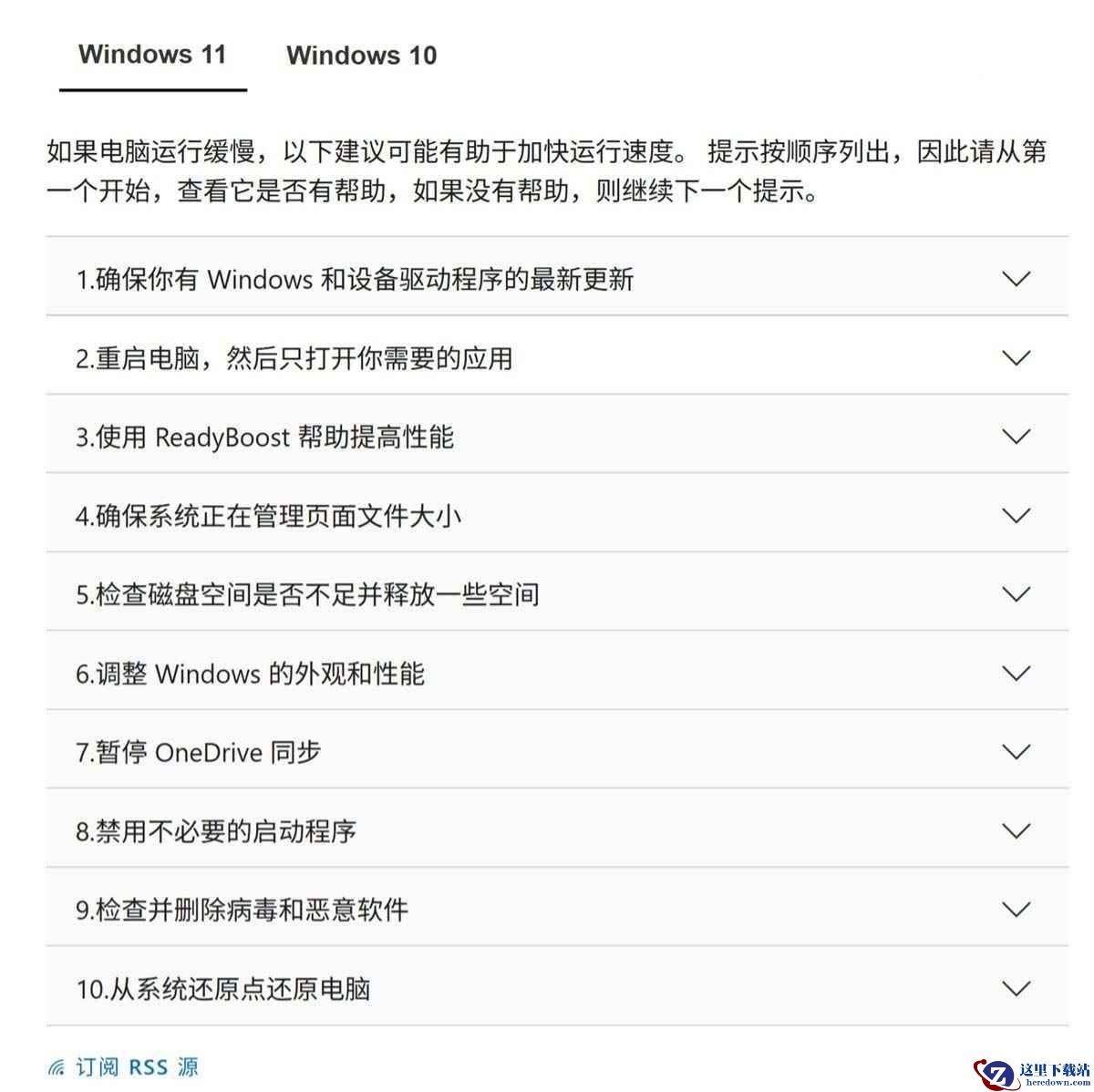The width and height of the screenshot is (1094, 1092).
Task: Click the heredown site logo watermark
Action: 1031,1073
